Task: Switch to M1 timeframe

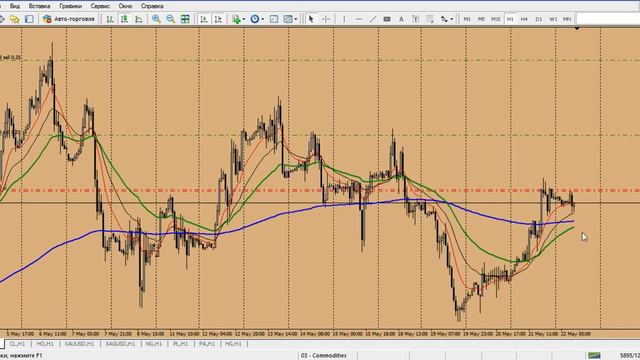Action: [467, 19]
